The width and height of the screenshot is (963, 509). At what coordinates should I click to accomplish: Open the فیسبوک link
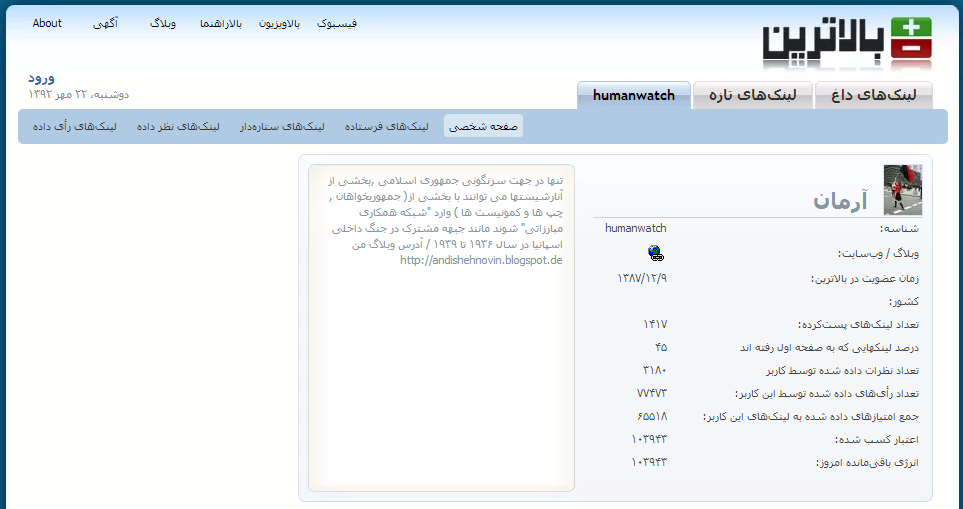coord(337,23)
